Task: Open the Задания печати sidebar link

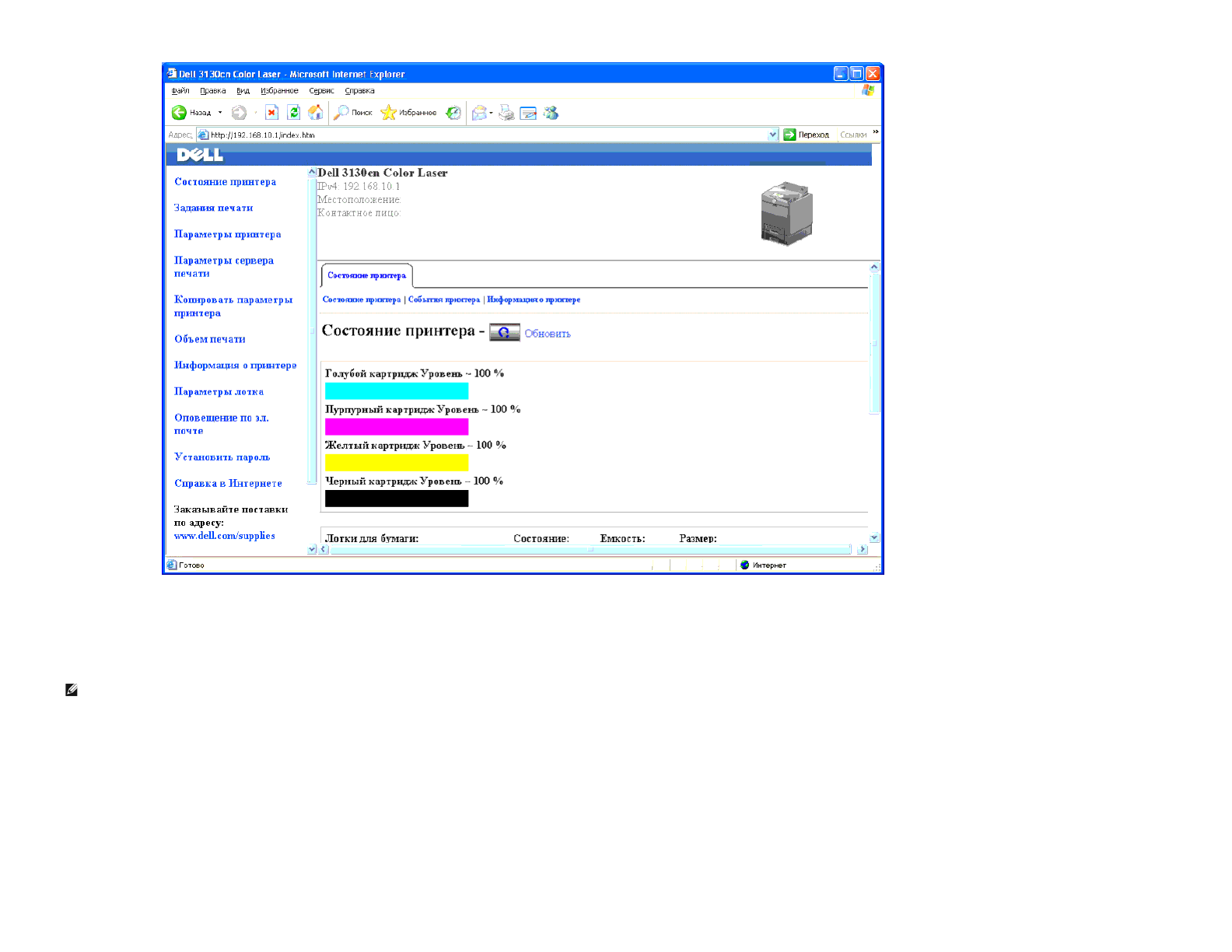Action: click(x=213, y=208)
